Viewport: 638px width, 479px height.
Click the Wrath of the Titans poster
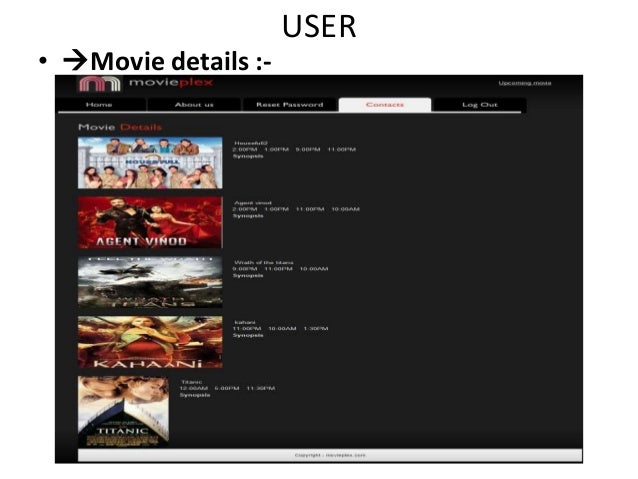coord(150,282)
